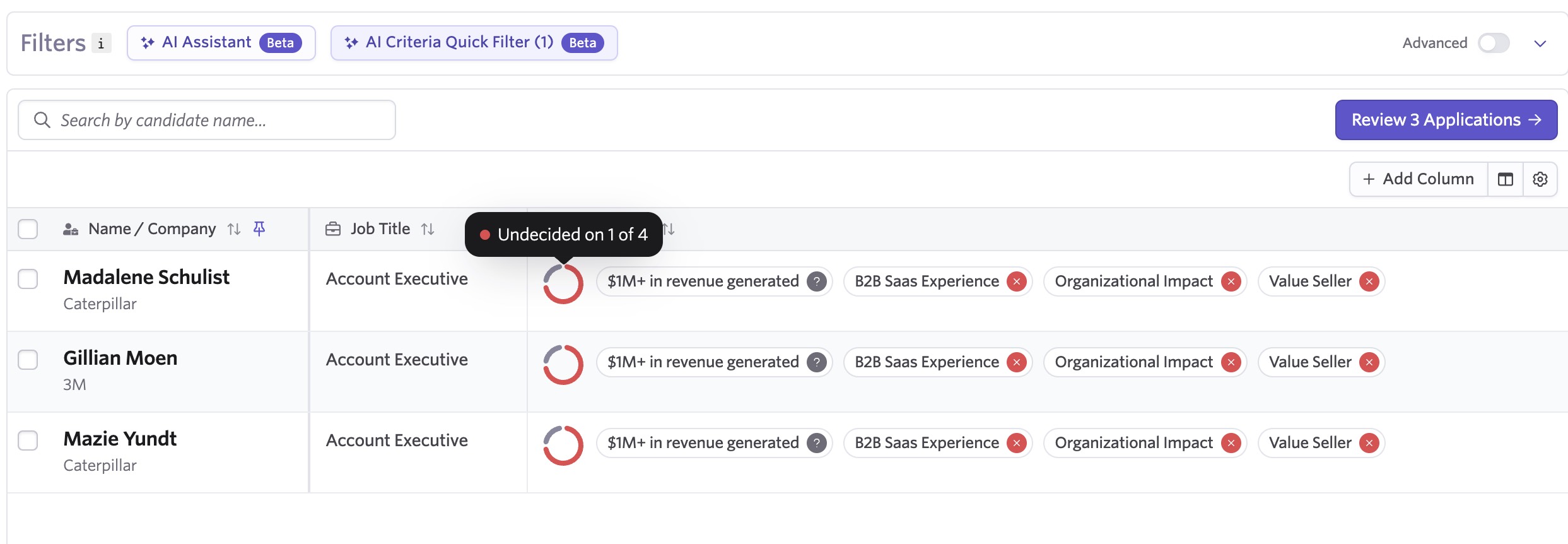Tick the select-all header checkbox
This screenshot has width=1568, height=544.
click(x=28, y=229)
